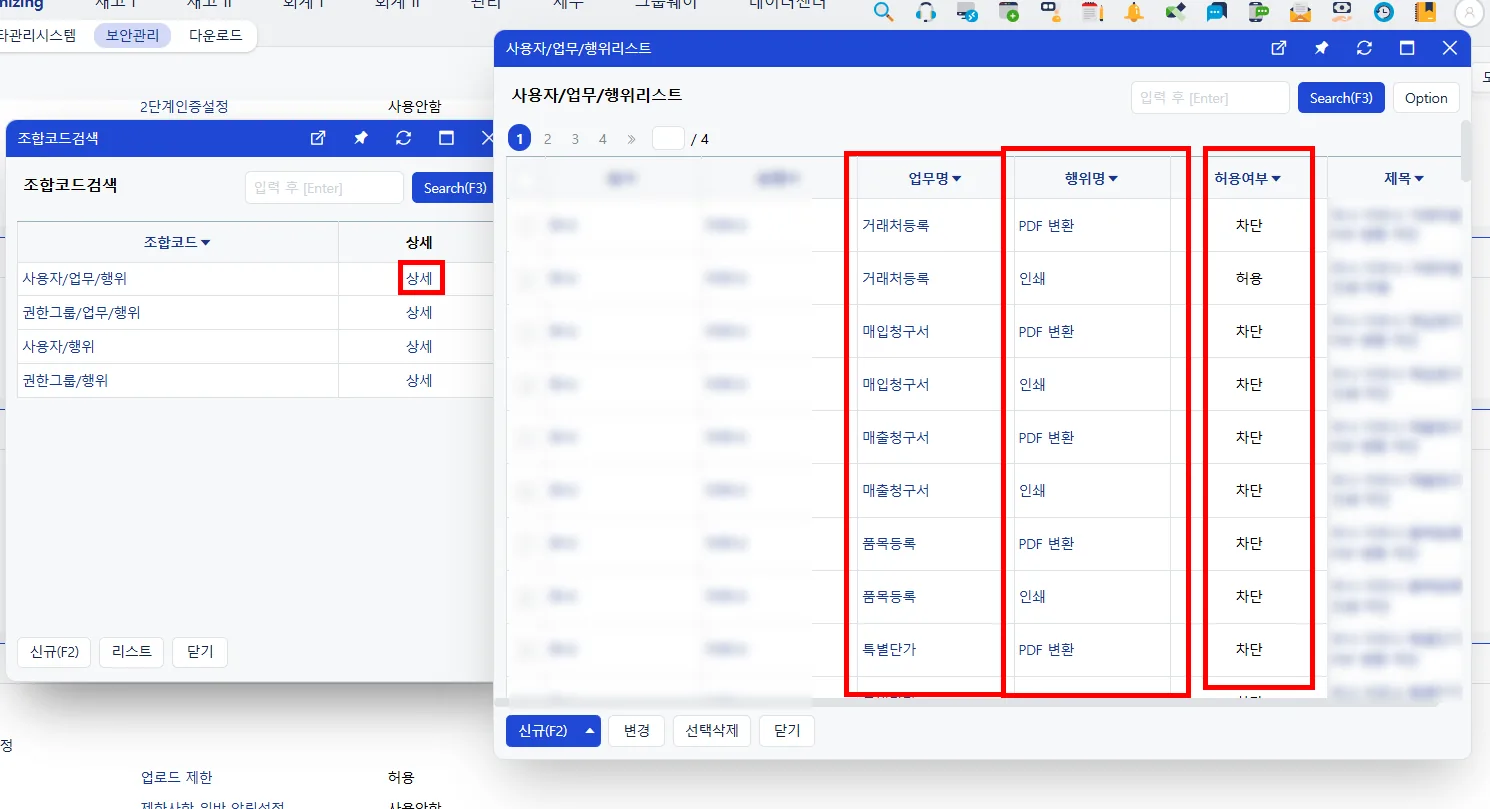The height and width of the screenshot is (809, 1490).
Task: Go to page 3 of the list
Action: [x=575, y=139]
